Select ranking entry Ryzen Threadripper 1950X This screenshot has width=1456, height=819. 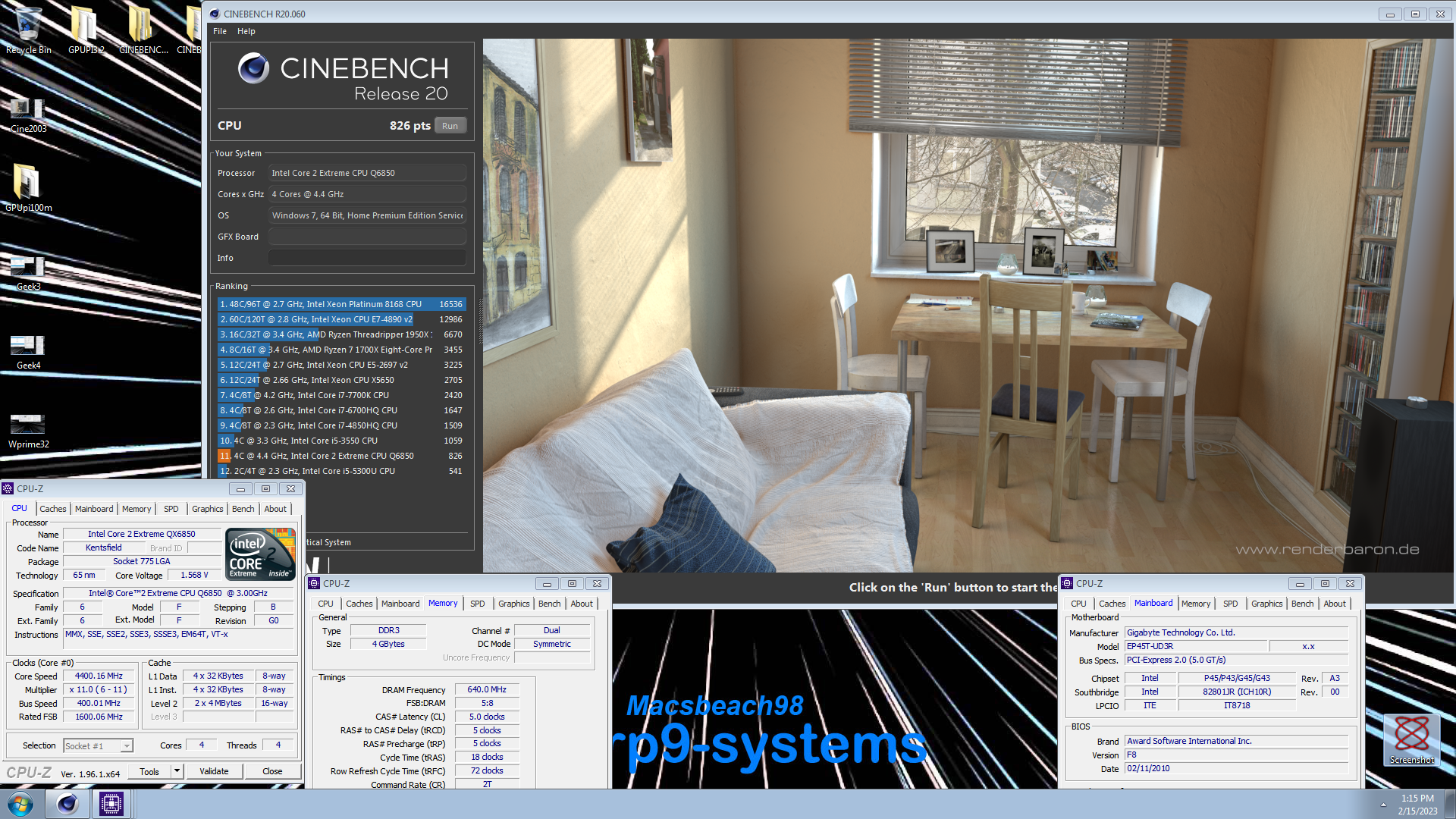pos(341,334)
